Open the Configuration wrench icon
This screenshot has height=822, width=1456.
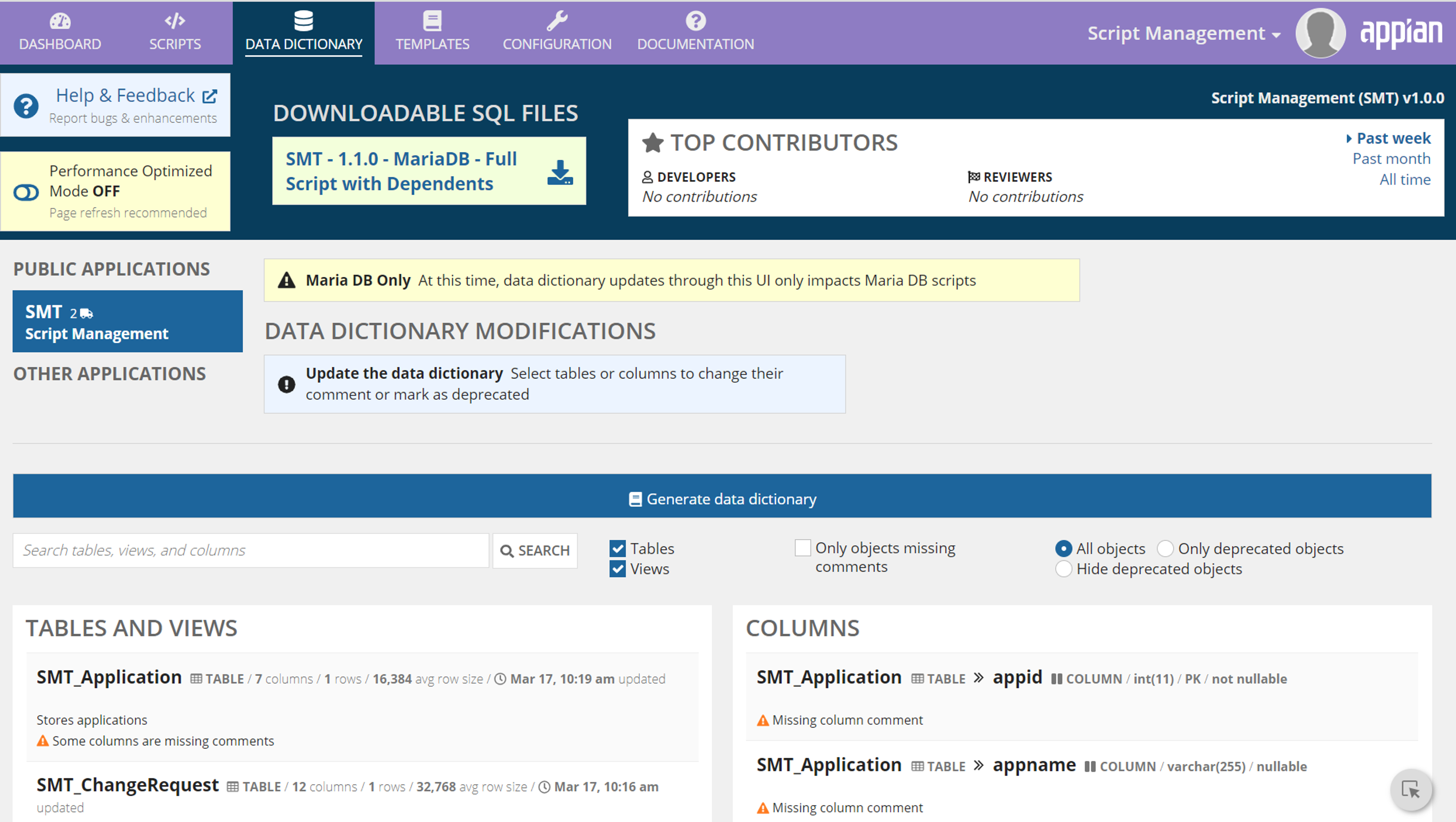coord(557,21)
